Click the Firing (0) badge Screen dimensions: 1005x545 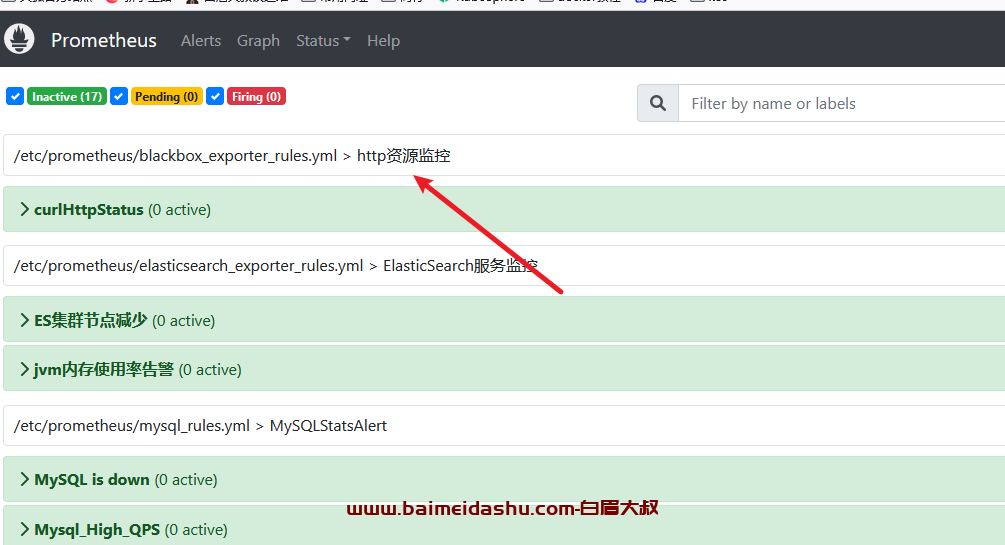(x=256, y=97)
